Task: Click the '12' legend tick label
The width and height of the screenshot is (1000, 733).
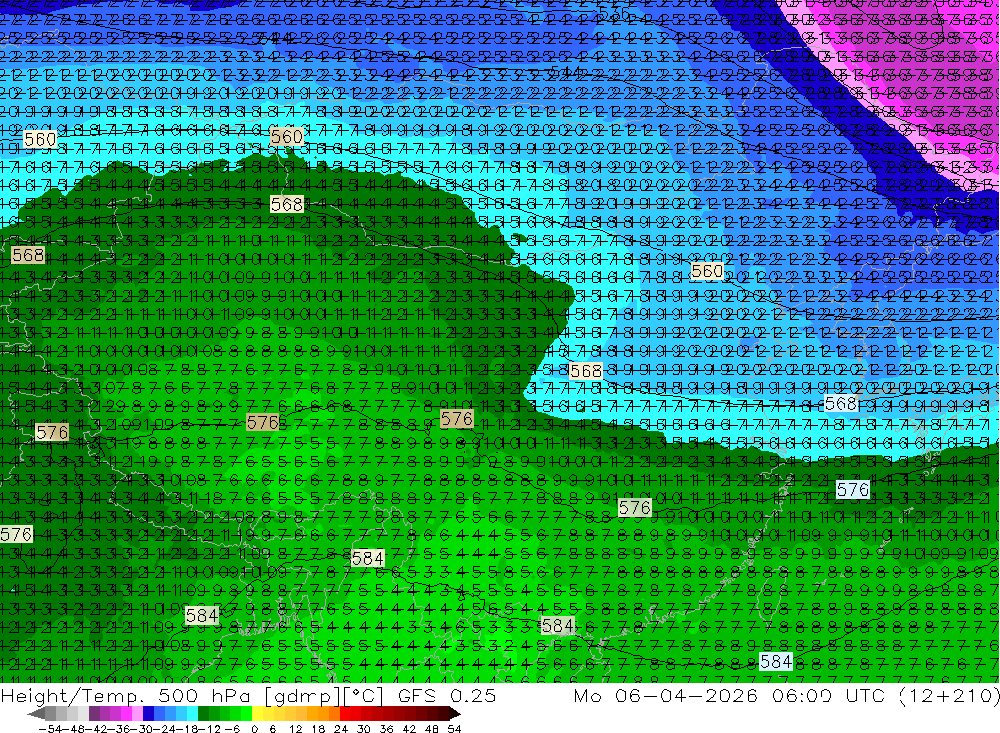Action: pos(296,729)
